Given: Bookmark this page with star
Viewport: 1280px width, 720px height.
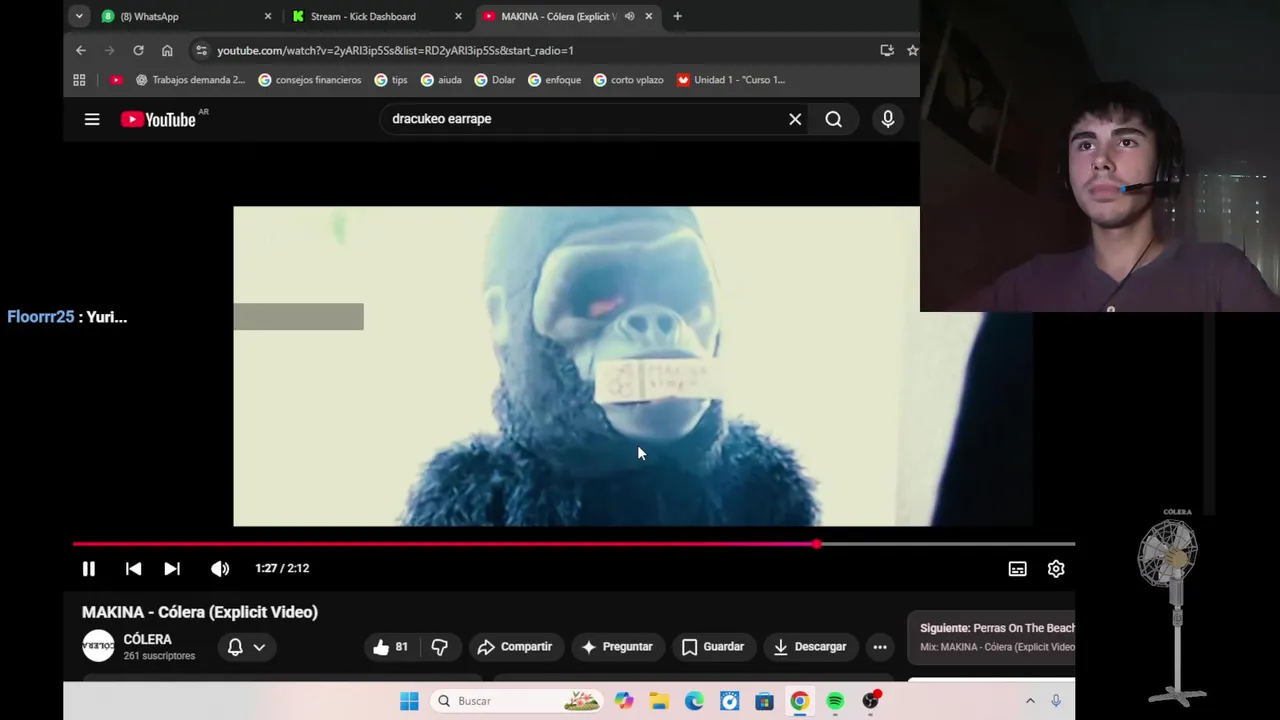Looking at the screenshot, I should coord(912,50).
